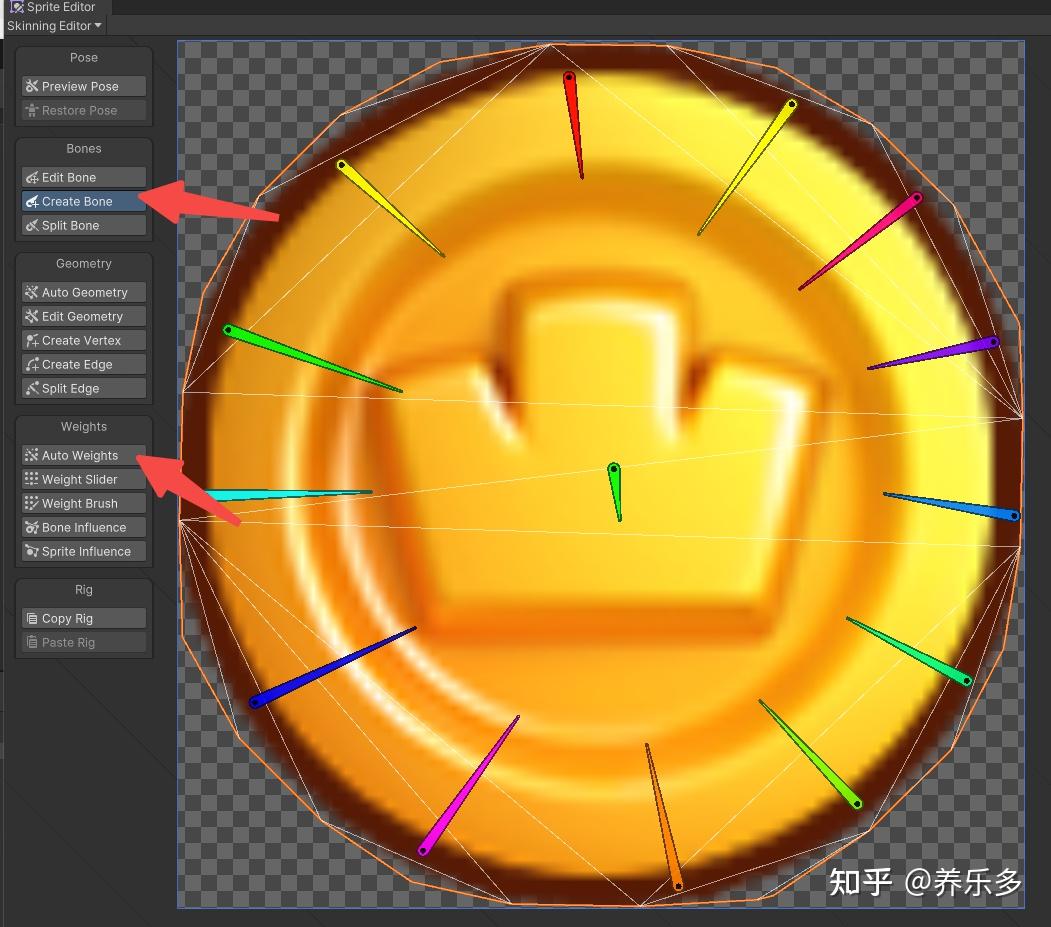1051x927 pixels.
Task: Click the Weight Brush icon
Action: [32, 503]
